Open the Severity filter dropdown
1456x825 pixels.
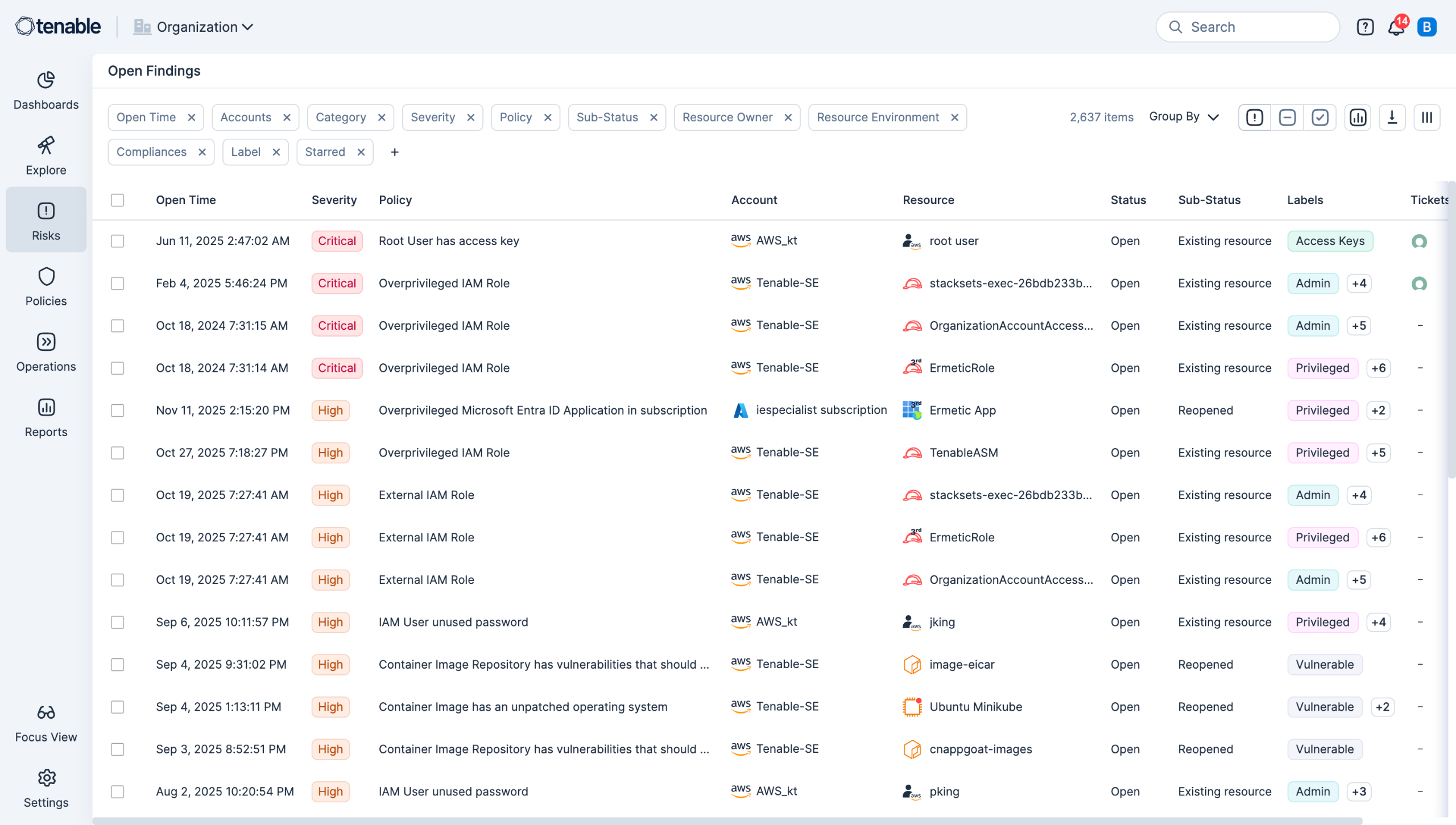point(433,117)
